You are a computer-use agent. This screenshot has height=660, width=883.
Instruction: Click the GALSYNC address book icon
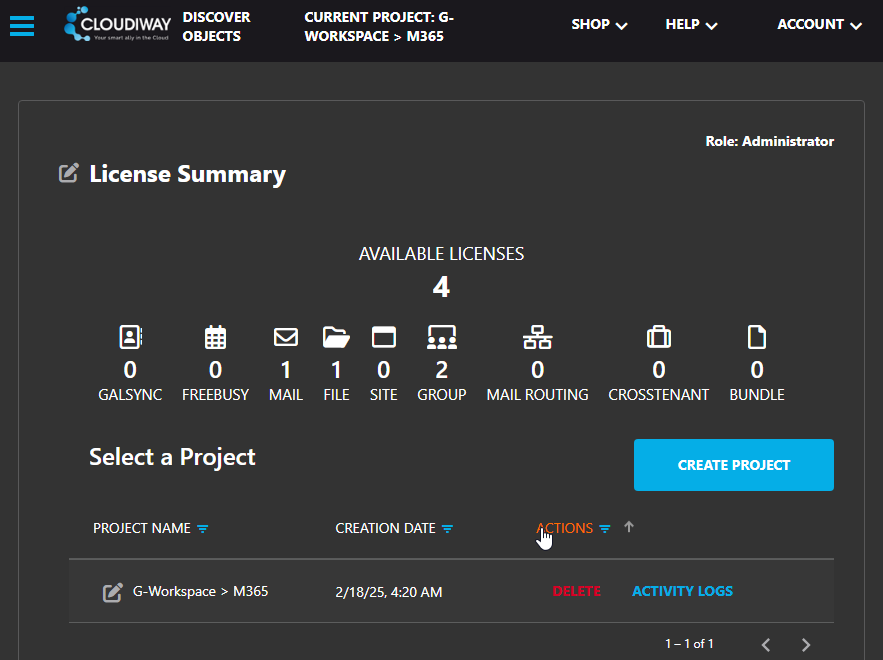[x=130, y=337]
